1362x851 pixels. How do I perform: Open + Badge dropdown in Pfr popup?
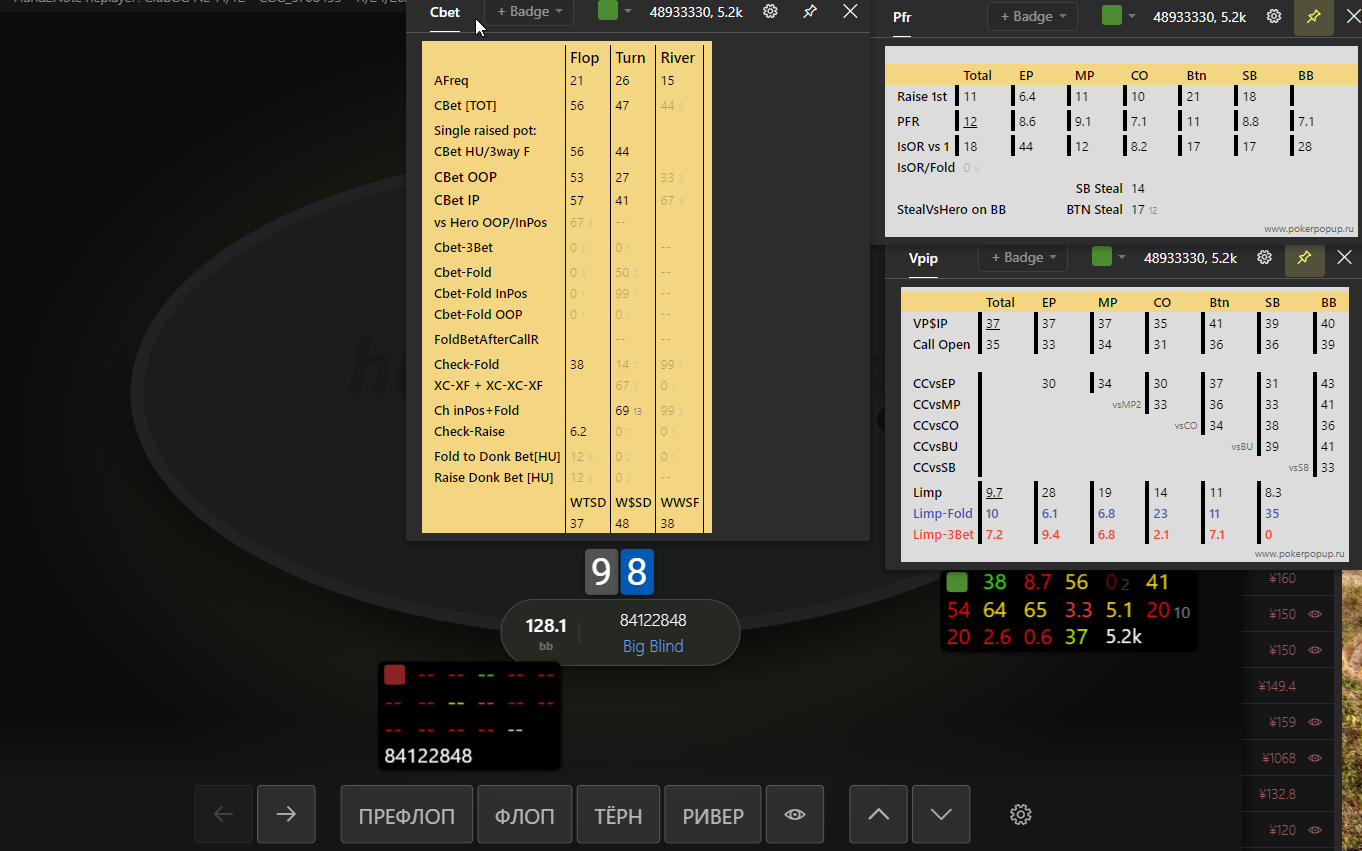tap(1032, 16)
